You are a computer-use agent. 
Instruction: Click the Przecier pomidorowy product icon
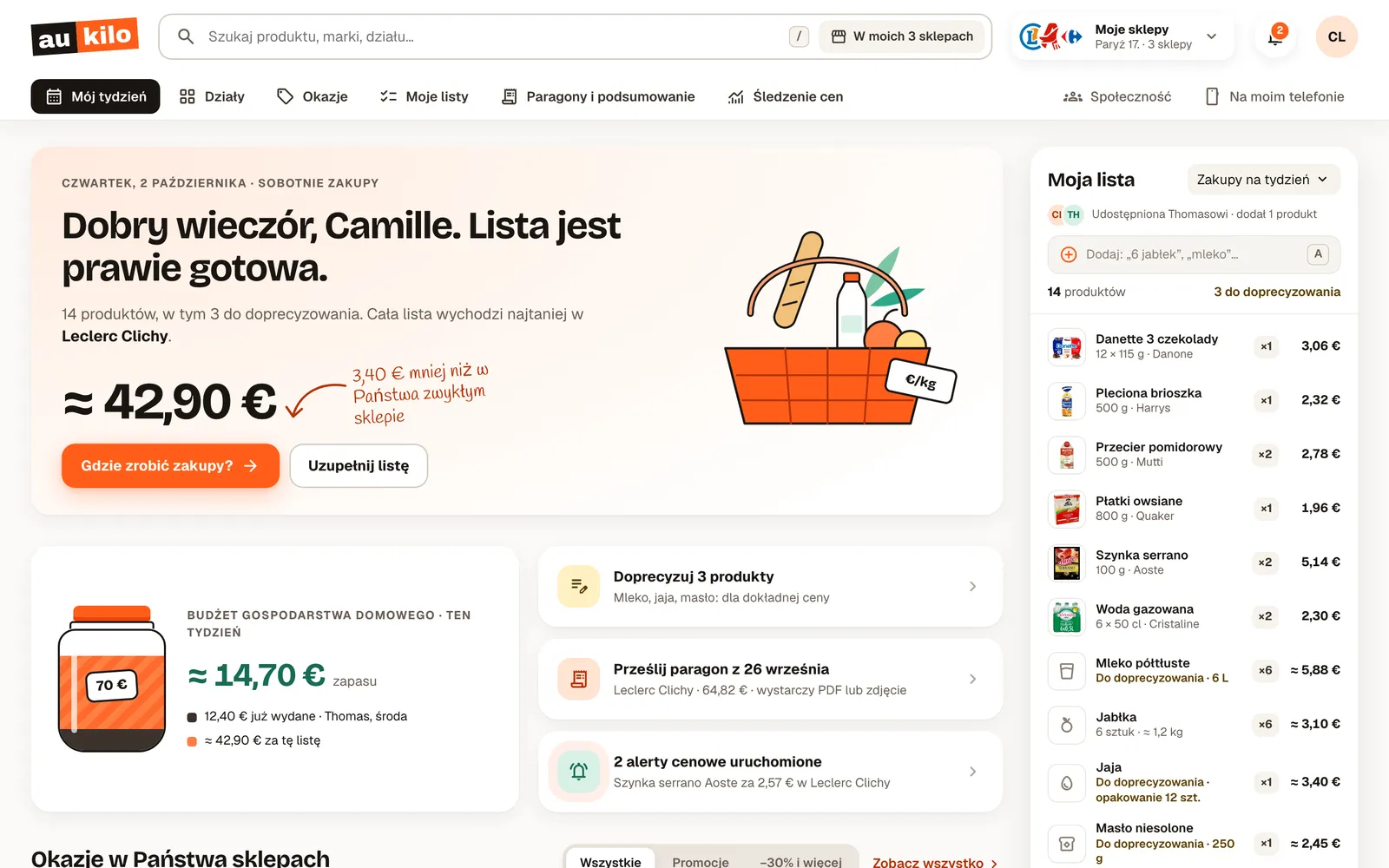(x=1067, y=454)
